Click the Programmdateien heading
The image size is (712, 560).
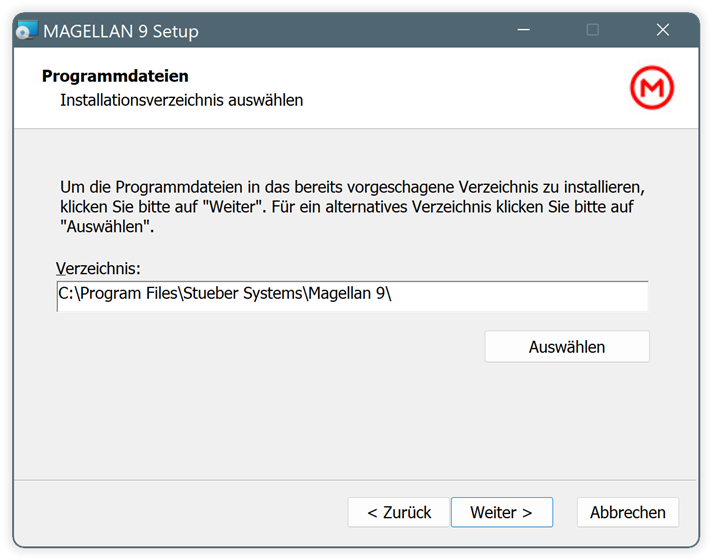[115, 76]
